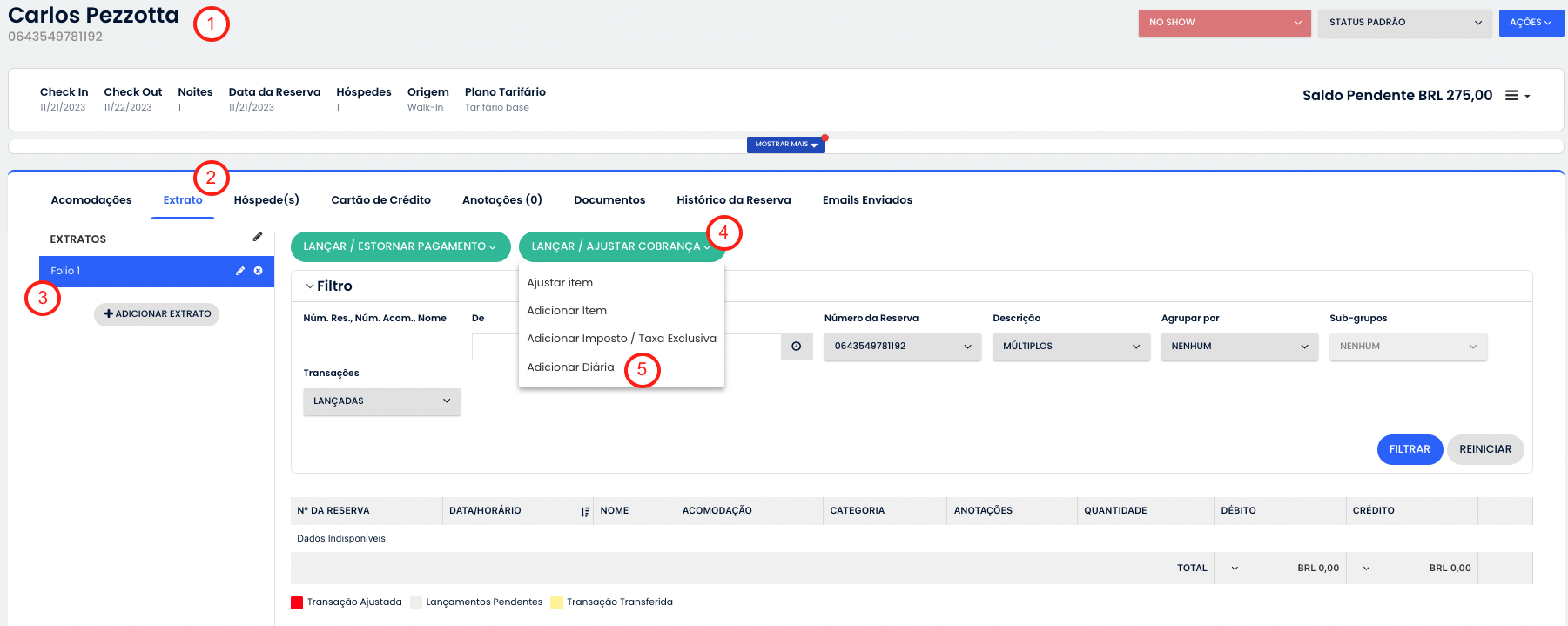Click the Núm. Res., Núm. Acom., Nome field
The image size is (1568, 626).
(381, 347)
